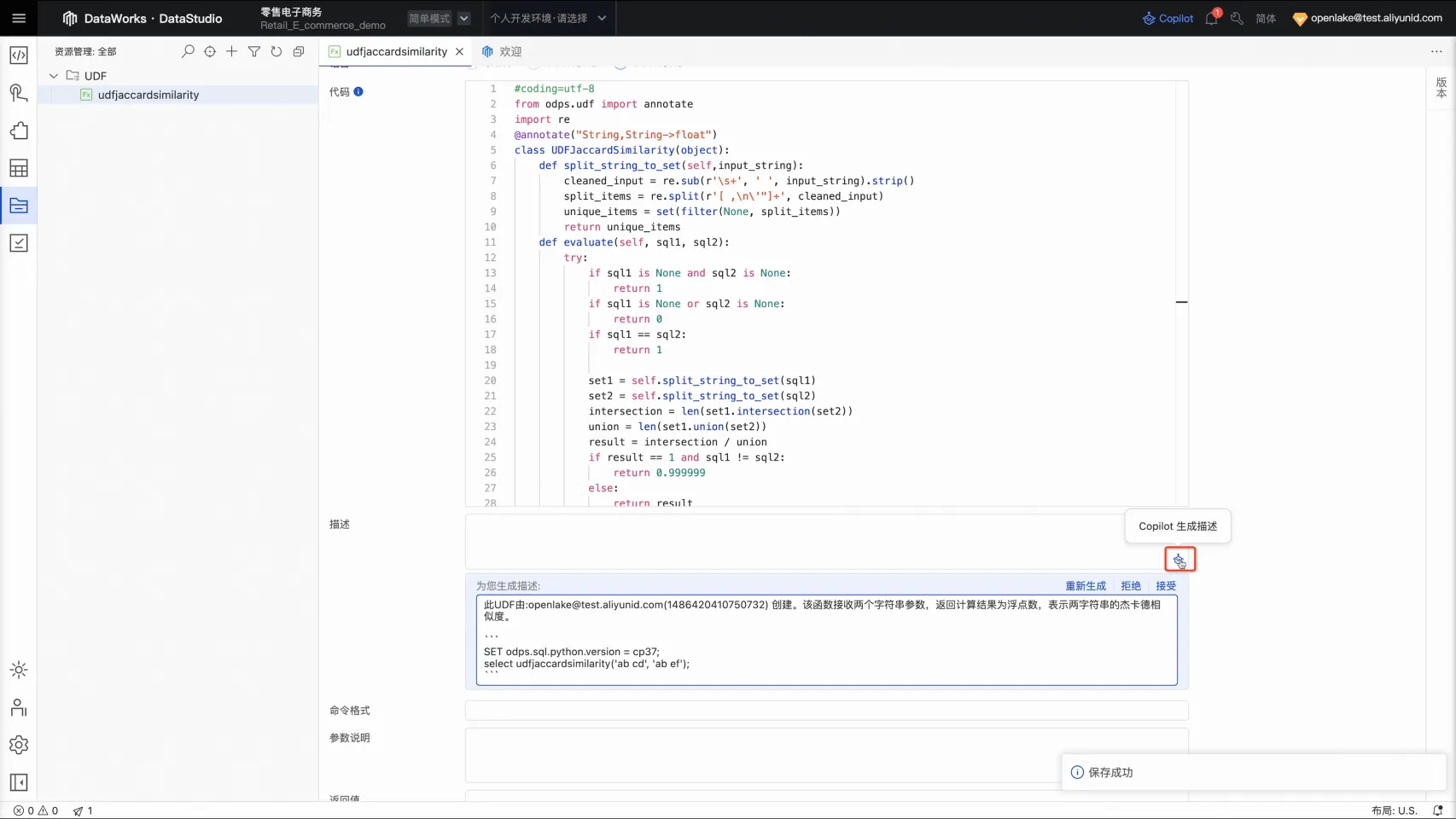1456x819 pixels.
Task: Open the Copilot assistant
Action: [1168, 18]
